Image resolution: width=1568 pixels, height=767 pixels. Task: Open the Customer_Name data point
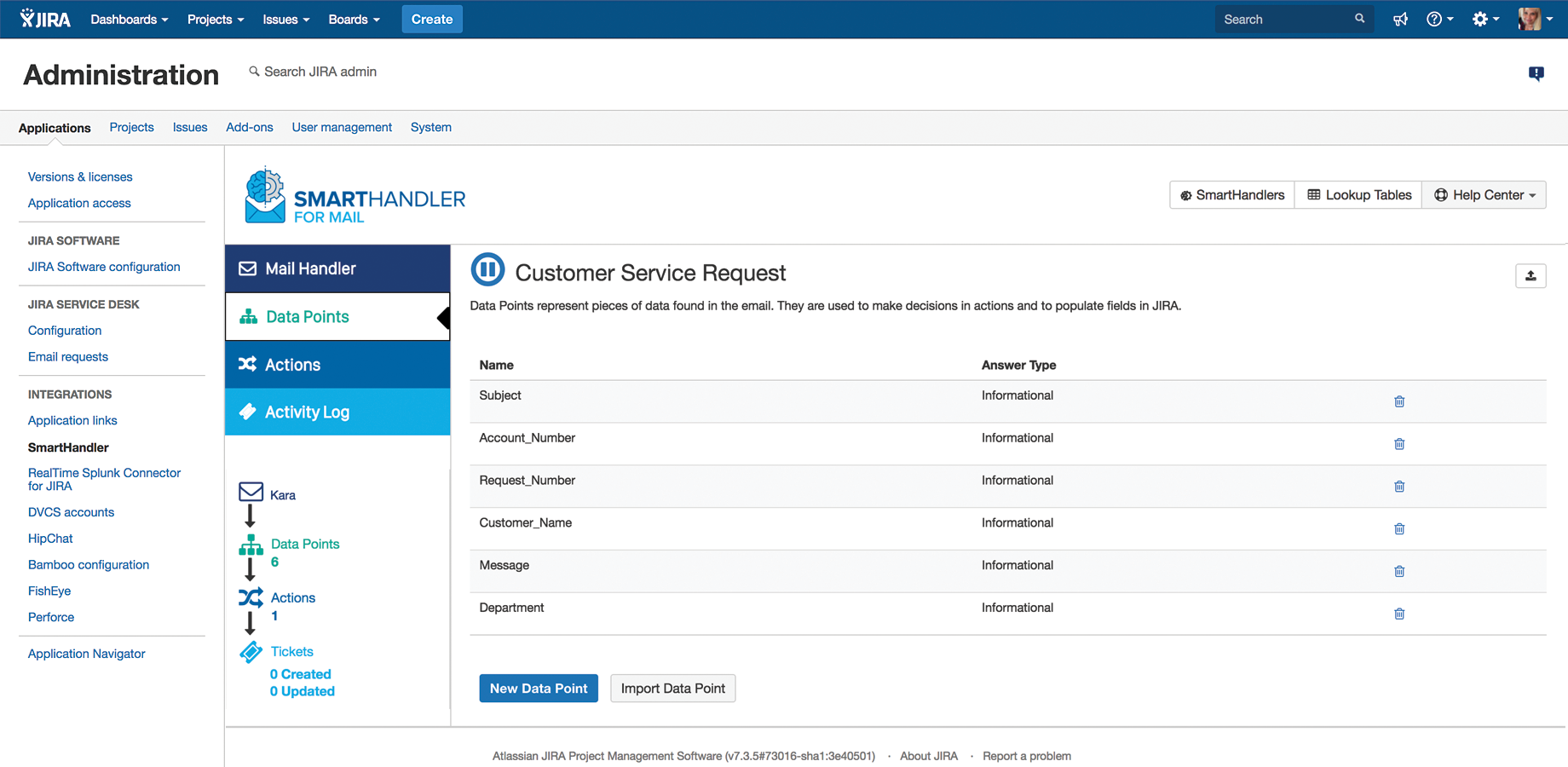pos(525,522)
